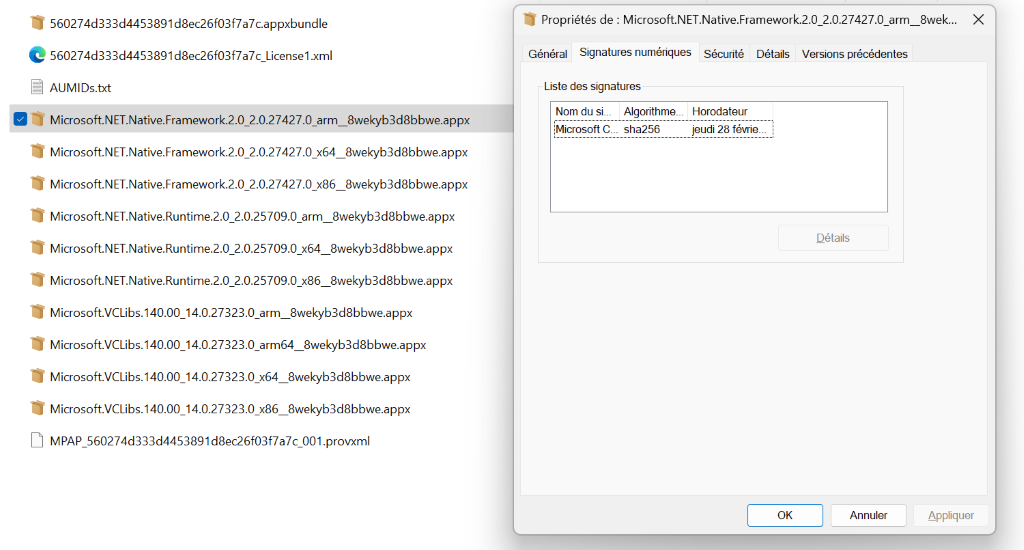The height and width of the screenshot is (550, 1024).
Task: Click the AUMIDs.txt text file icon
Action: click(x=37, y=88)
